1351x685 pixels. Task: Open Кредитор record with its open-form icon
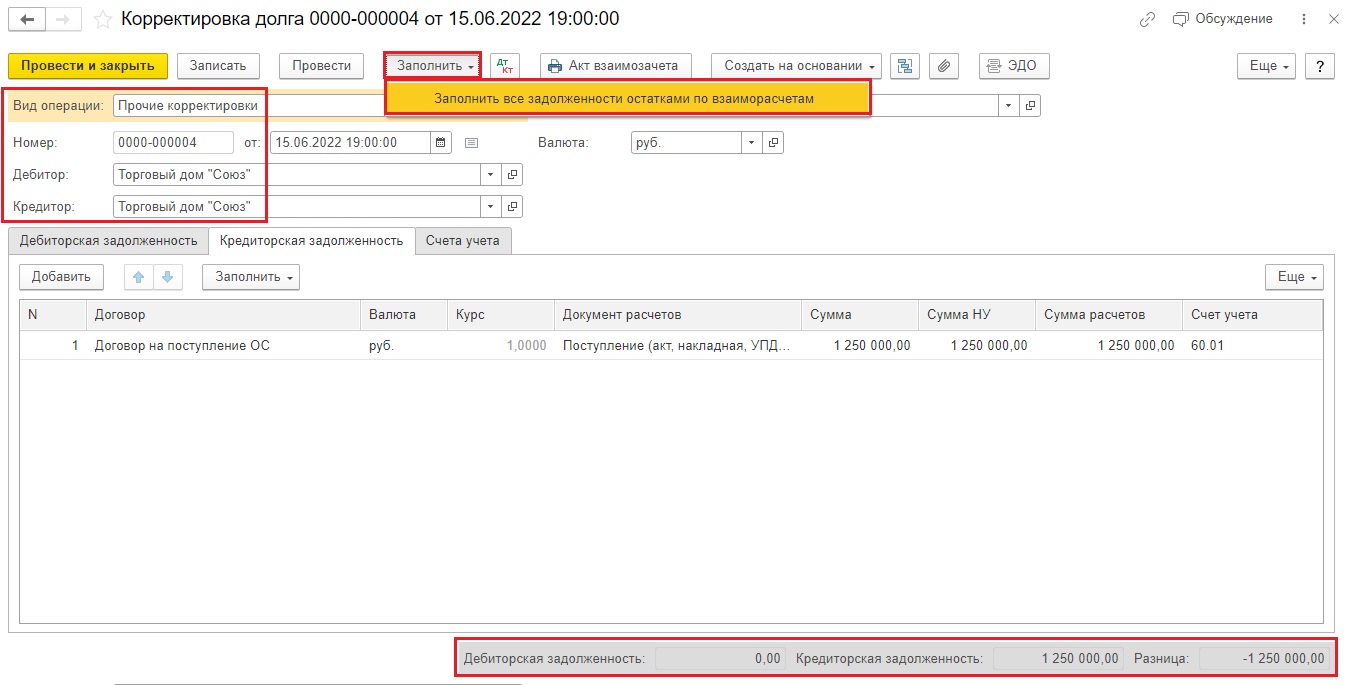tap(512, 207)
